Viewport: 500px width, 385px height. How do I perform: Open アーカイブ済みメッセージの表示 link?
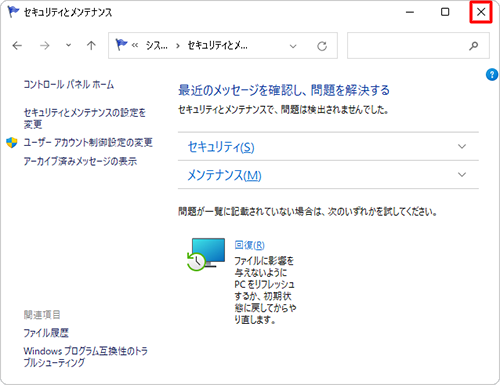pyautogui.click(x=80, y=161)
